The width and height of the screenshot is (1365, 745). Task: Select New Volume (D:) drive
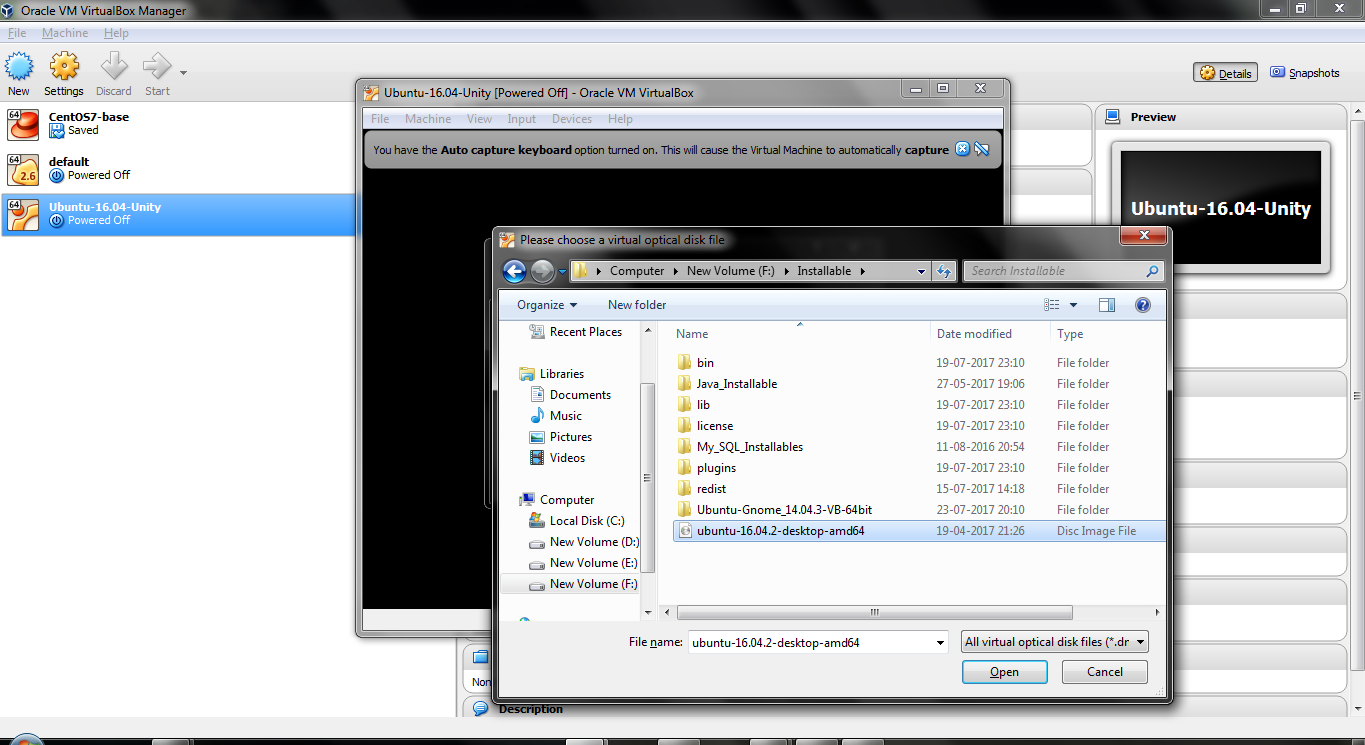coord(582,542)
